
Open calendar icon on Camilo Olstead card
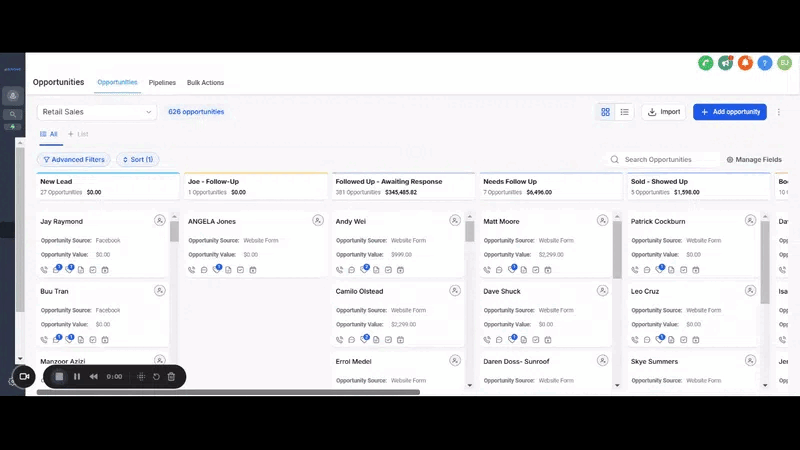(401, 340)
